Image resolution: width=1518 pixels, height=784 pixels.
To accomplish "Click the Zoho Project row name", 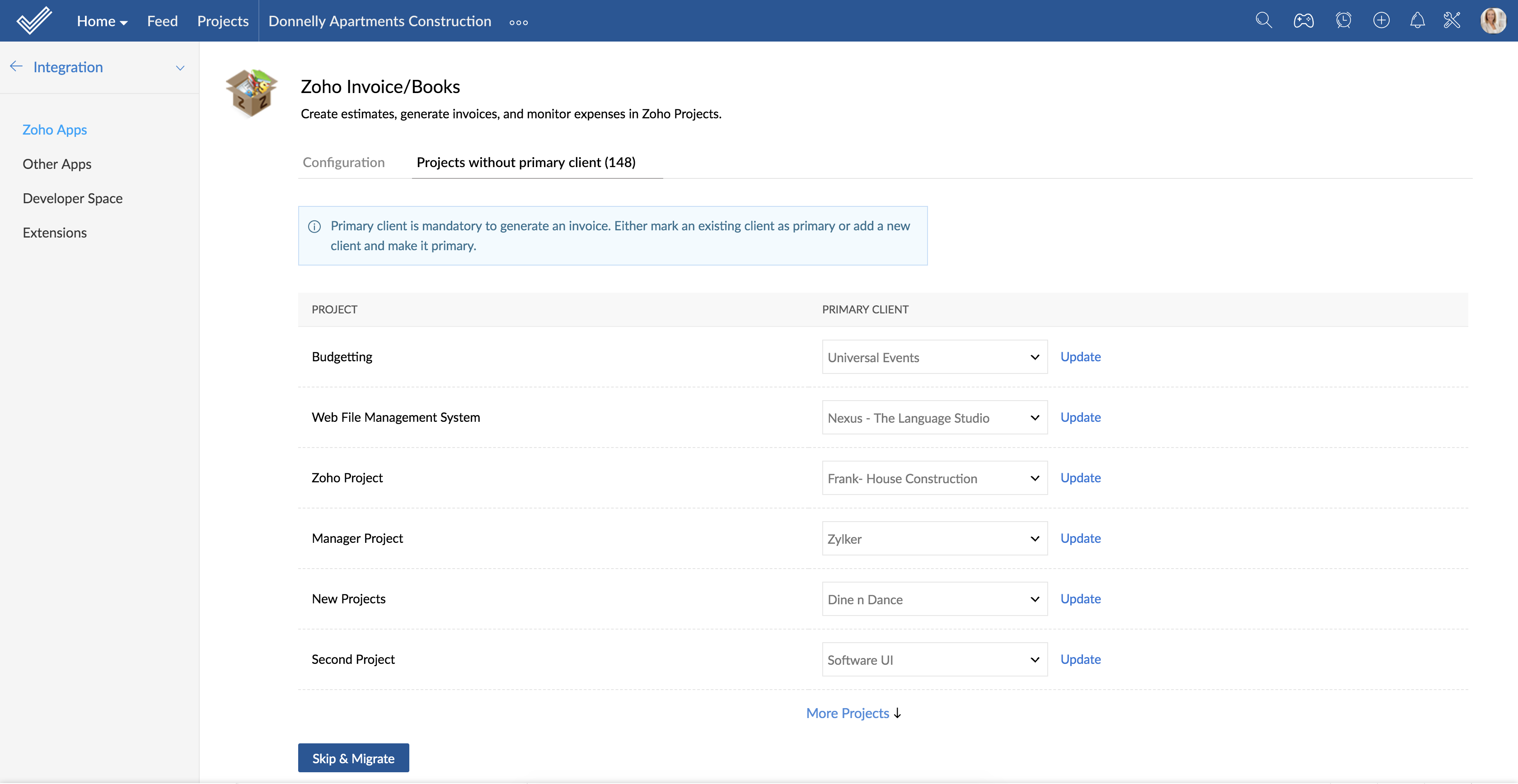I will [347, 478].
